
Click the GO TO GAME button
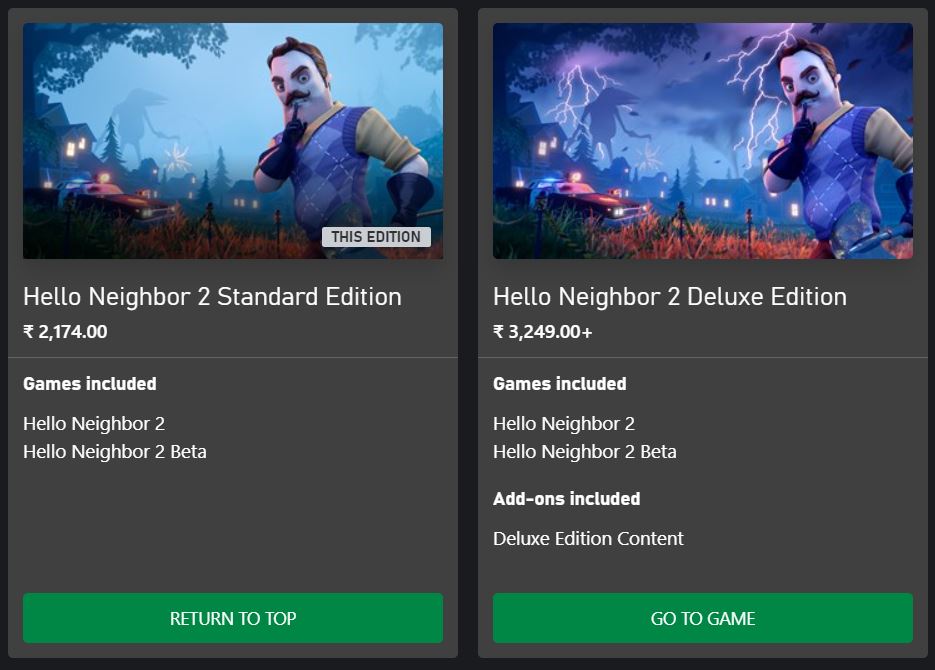[702, 618]
